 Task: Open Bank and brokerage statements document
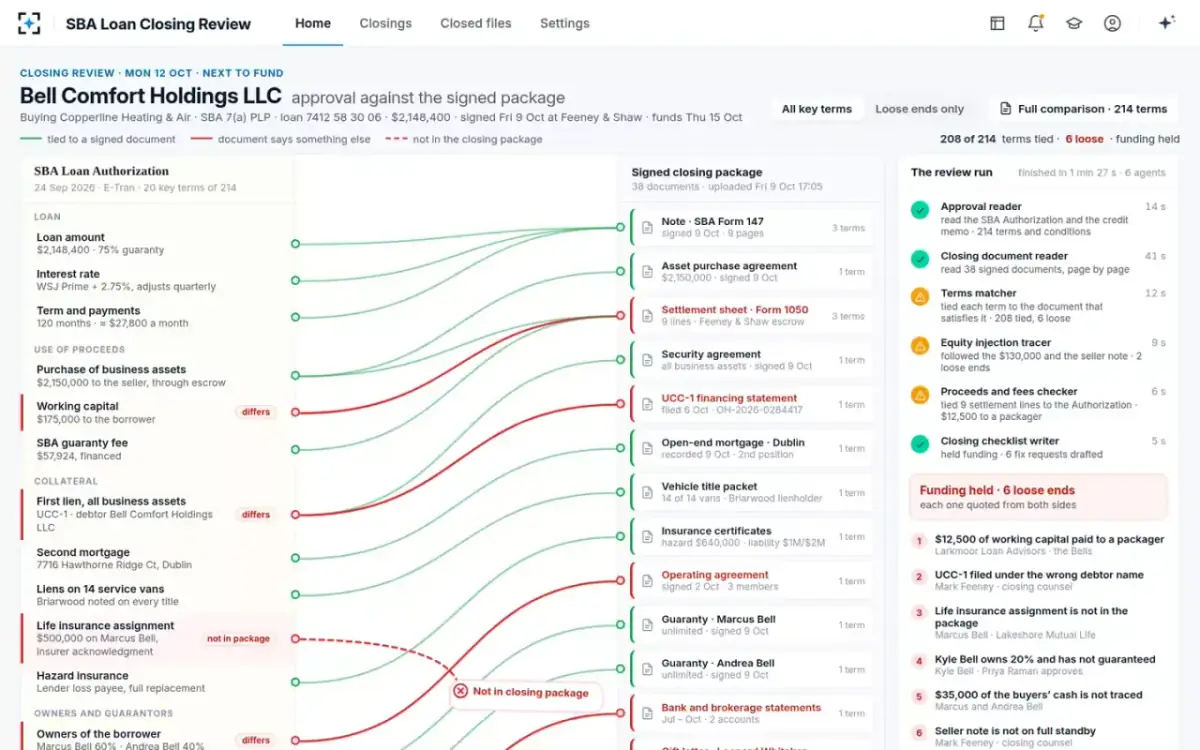tap(752, 713)
